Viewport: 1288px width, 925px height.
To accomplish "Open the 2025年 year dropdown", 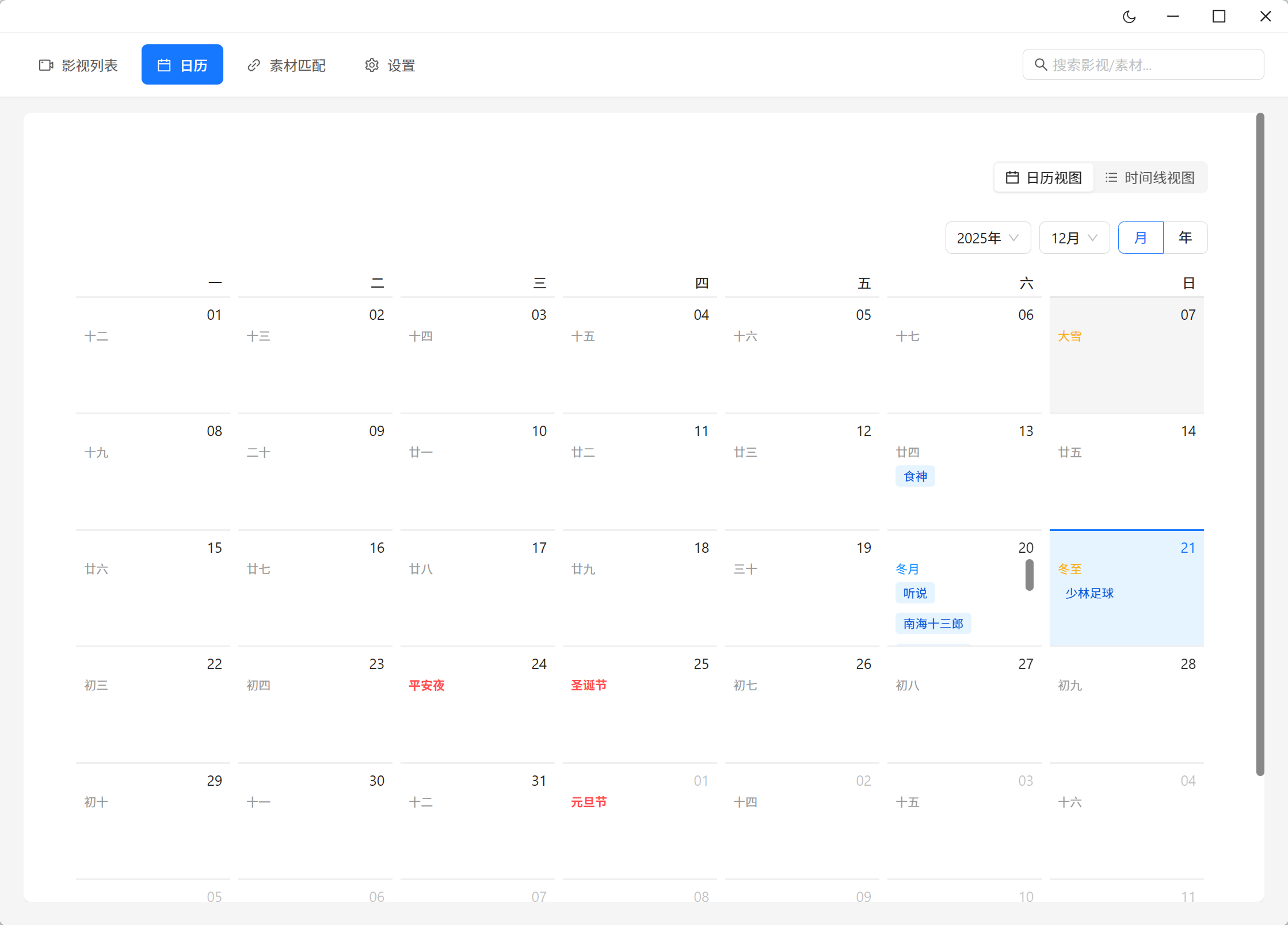I will (988, 238).
